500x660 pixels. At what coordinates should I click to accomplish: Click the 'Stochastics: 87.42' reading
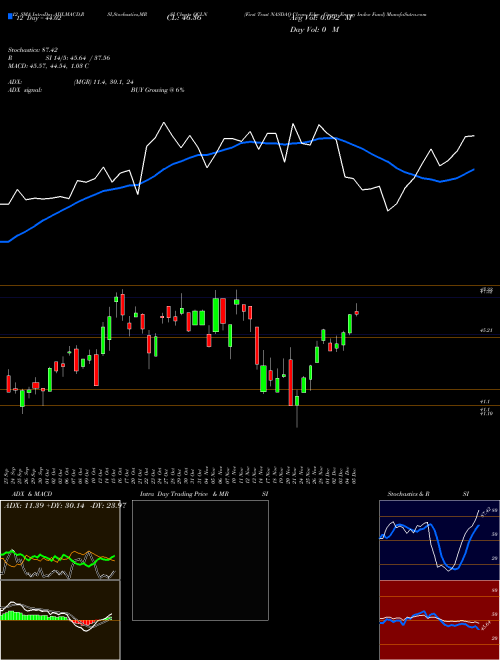pyautogui.click(x=33, y=50)
